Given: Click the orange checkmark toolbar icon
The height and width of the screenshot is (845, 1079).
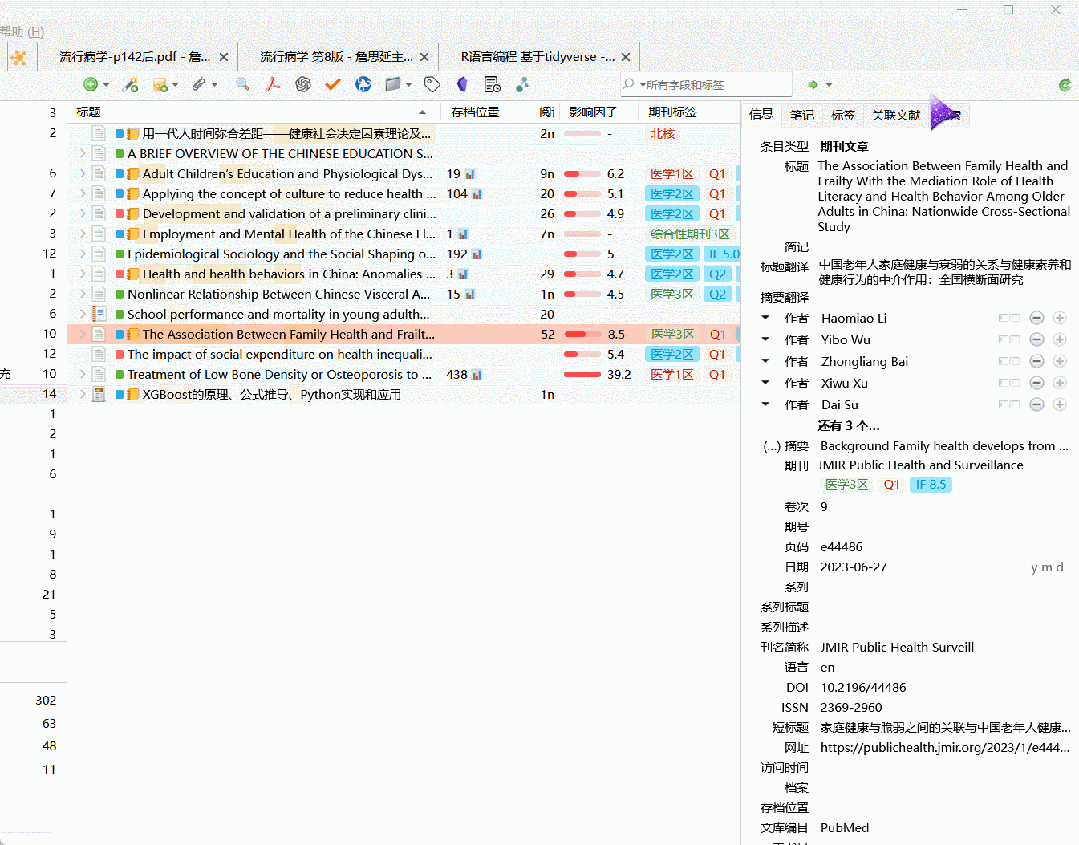Looking at the screenshot, I should tap(331, 84).
